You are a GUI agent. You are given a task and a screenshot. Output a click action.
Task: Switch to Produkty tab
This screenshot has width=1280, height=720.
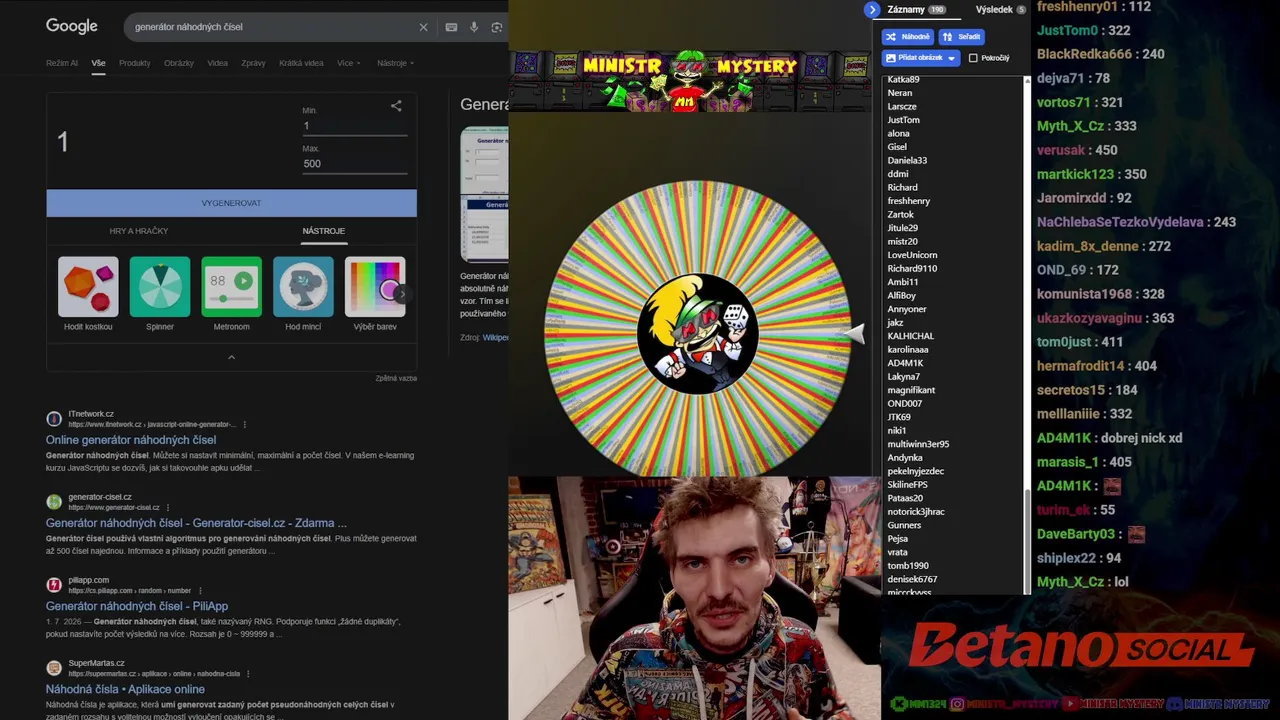click(x=134, y=63)
